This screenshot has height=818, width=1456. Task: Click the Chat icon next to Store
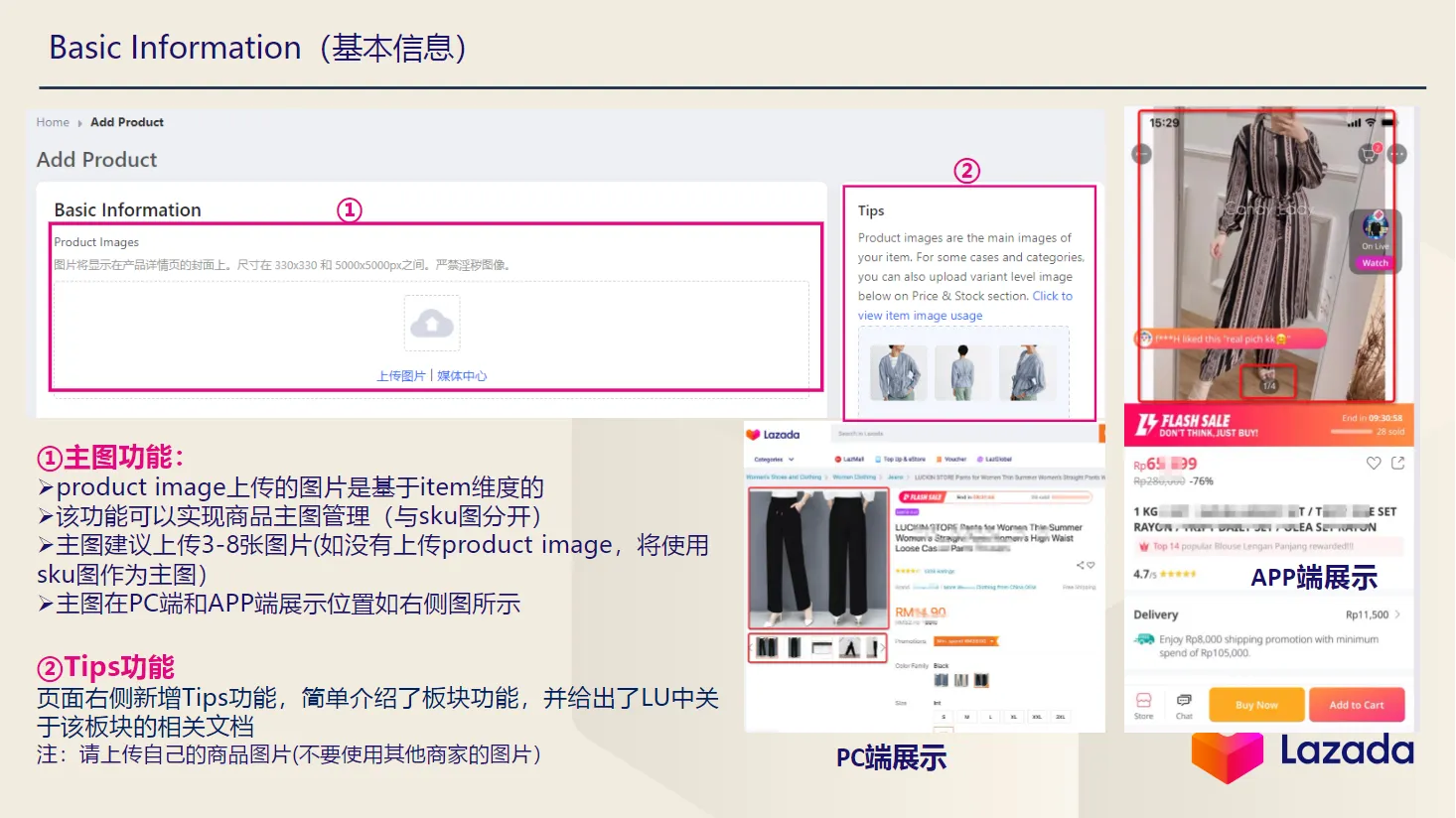[1184, 704]
